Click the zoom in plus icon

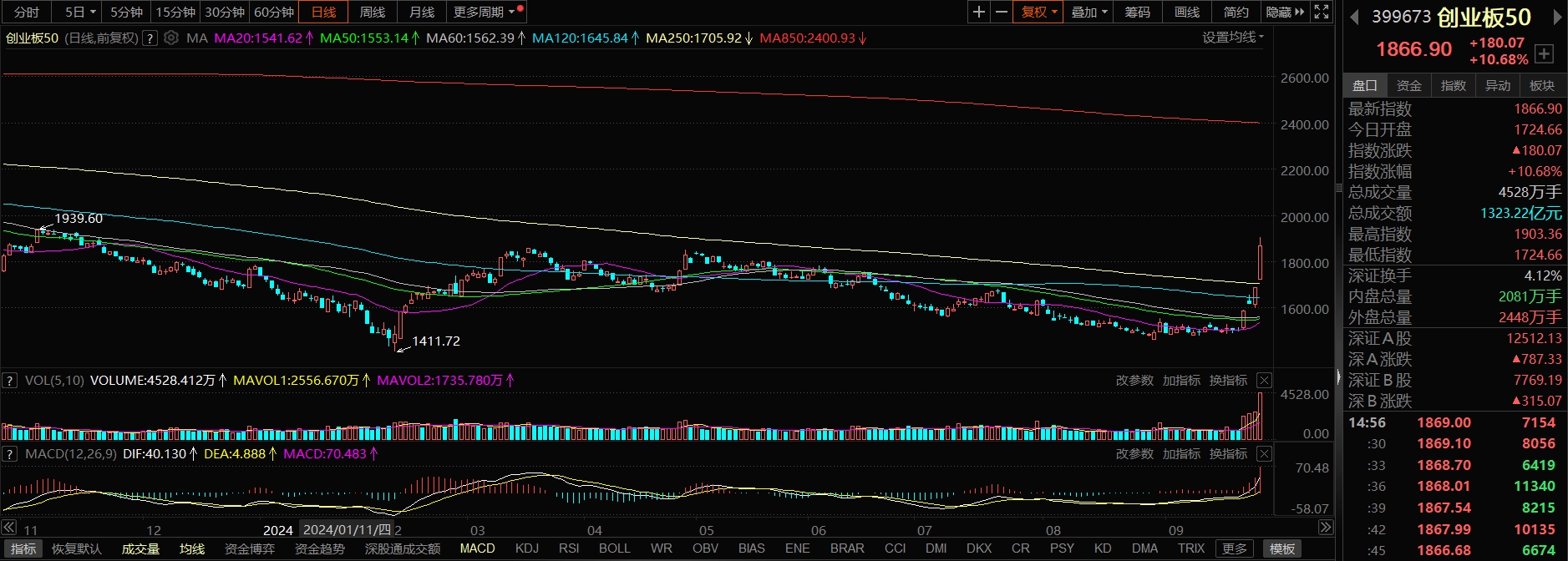[979, 12]
